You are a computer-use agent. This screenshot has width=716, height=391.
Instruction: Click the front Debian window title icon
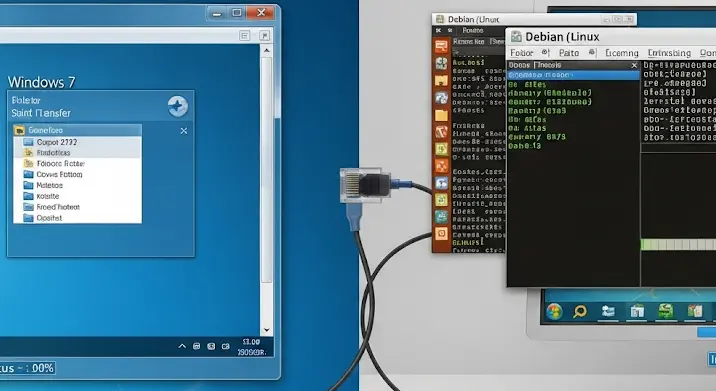click(x=516, y=37)
